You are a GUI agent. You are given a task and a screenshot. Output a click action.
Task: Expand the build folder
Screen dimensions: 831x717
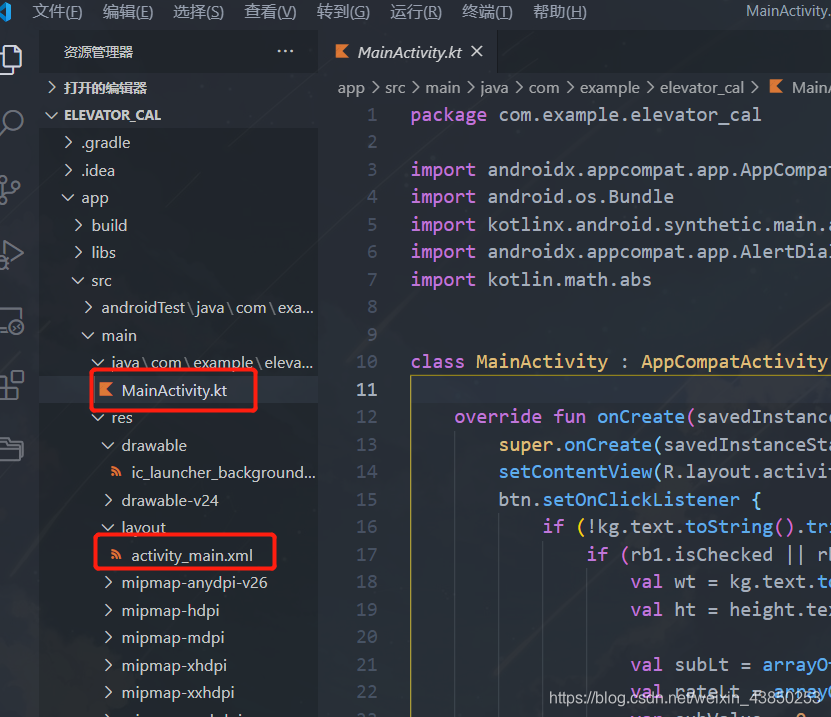(179, 225)
